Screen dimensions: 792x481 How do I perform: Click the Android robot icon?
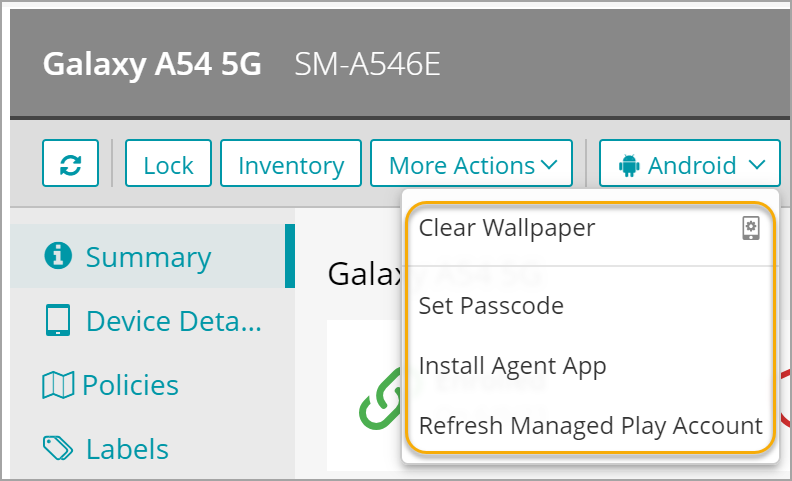click(x=629, y=165)
